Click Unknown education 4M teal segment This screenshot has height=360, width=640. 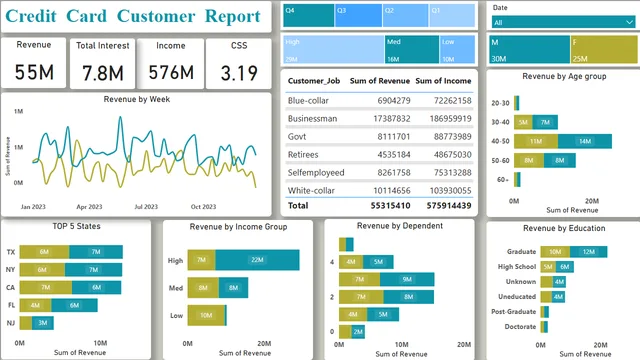click(559, 282)
